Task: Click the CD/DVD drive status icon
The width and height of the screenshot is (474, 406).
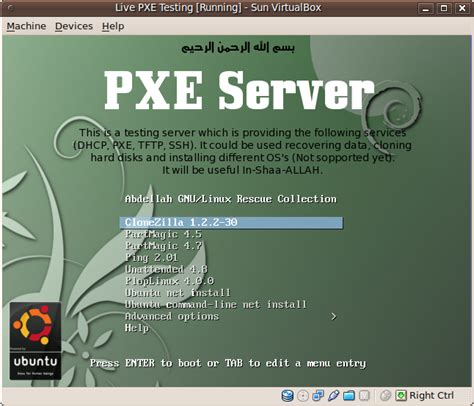Action: click(303, 396)
